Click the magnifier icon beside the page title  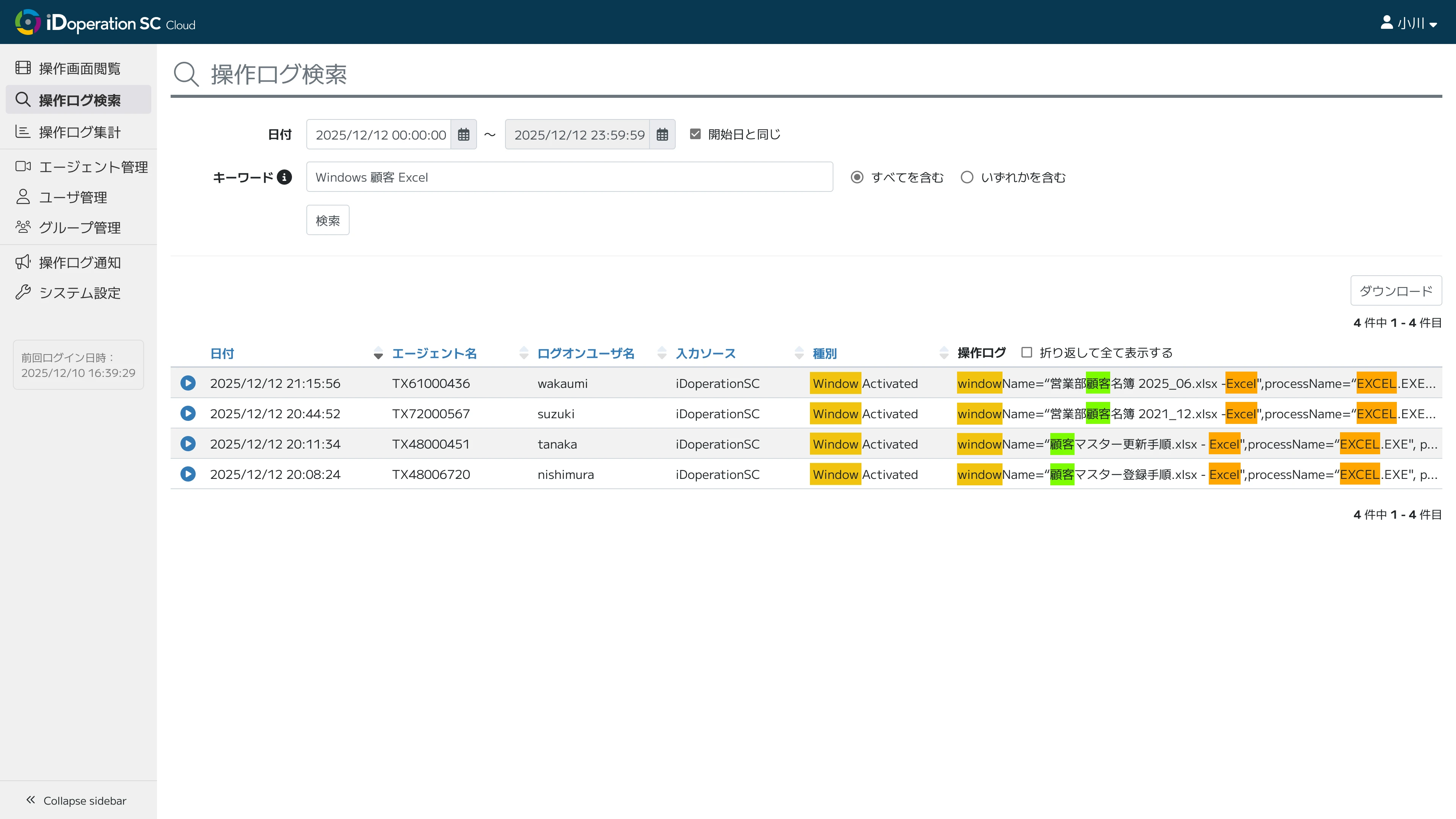tap(186, 75)
